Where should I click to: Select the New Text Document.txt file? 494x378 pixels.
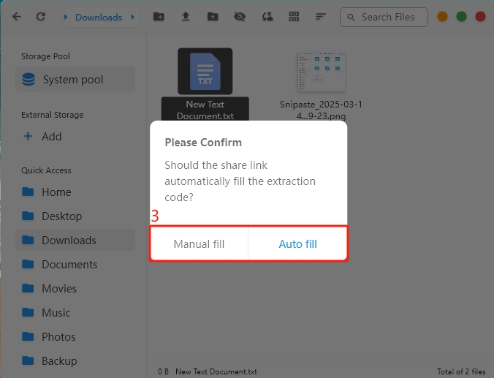point(205,84)
